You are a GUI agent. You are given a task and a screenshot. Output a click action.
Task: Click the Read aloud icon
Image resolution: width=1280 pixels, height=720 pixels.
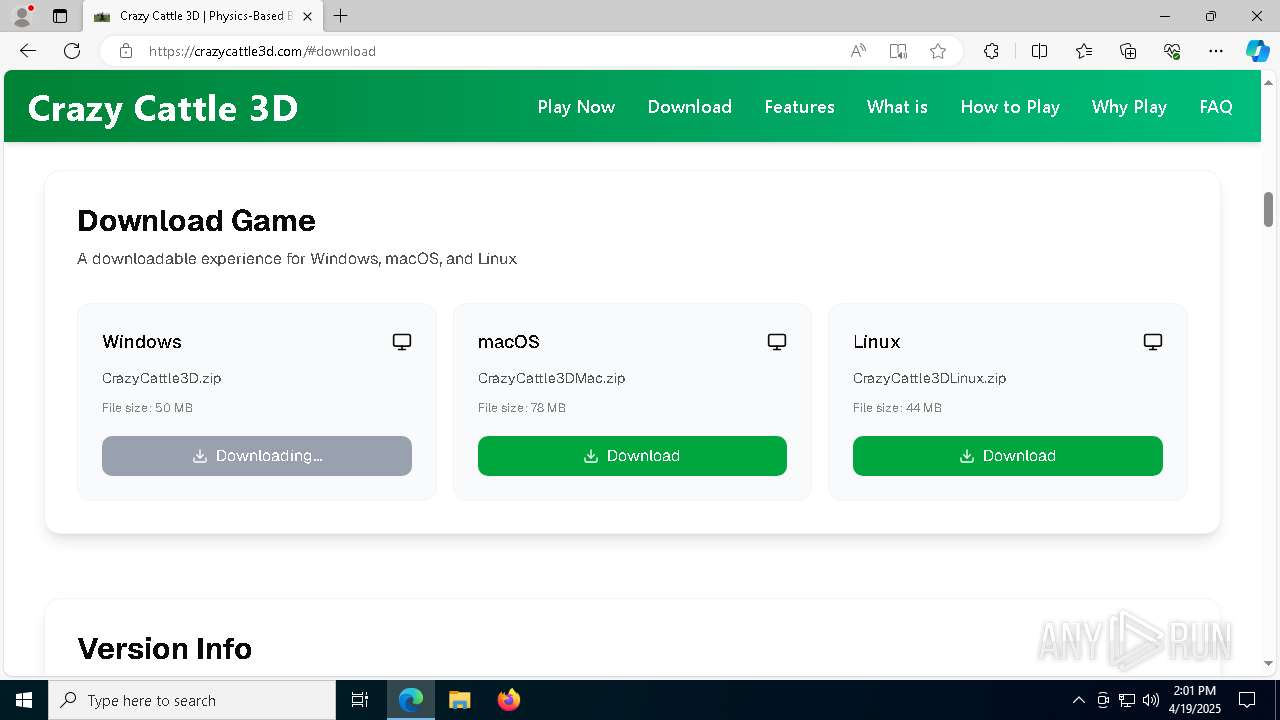(858, 51)
